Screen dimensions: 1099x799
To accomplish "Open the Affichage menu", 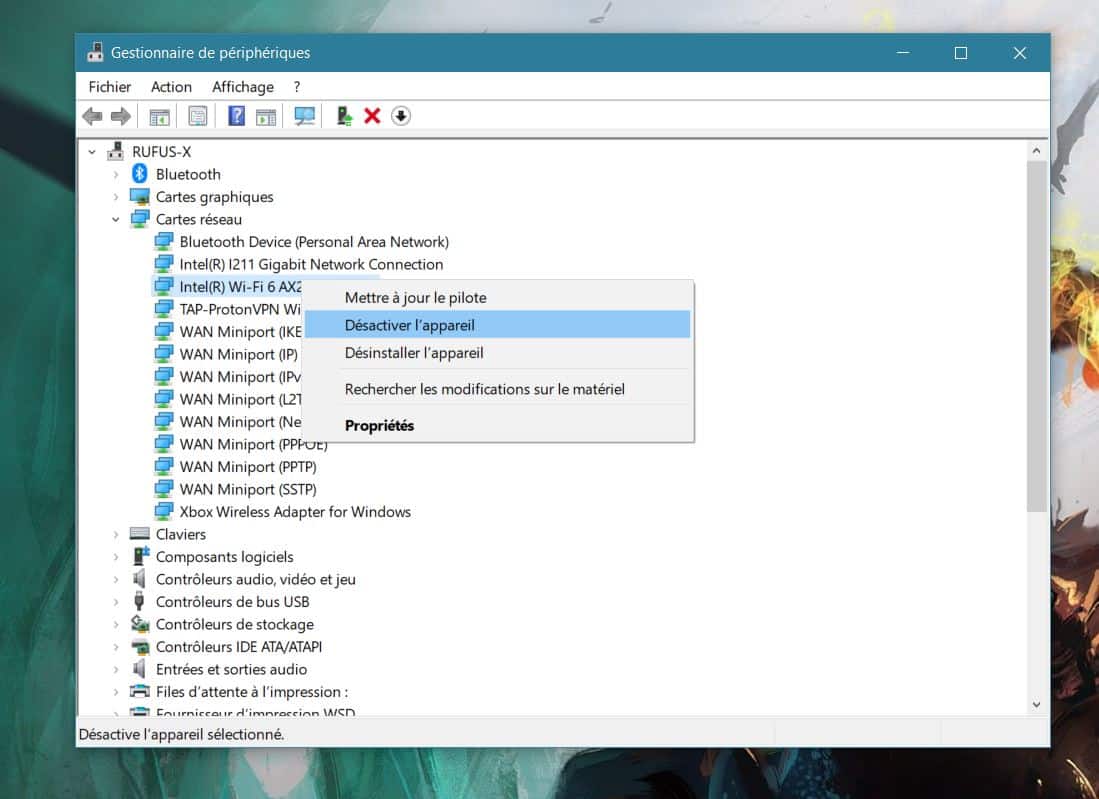I will pyautogui.click(x=242, y=87).
